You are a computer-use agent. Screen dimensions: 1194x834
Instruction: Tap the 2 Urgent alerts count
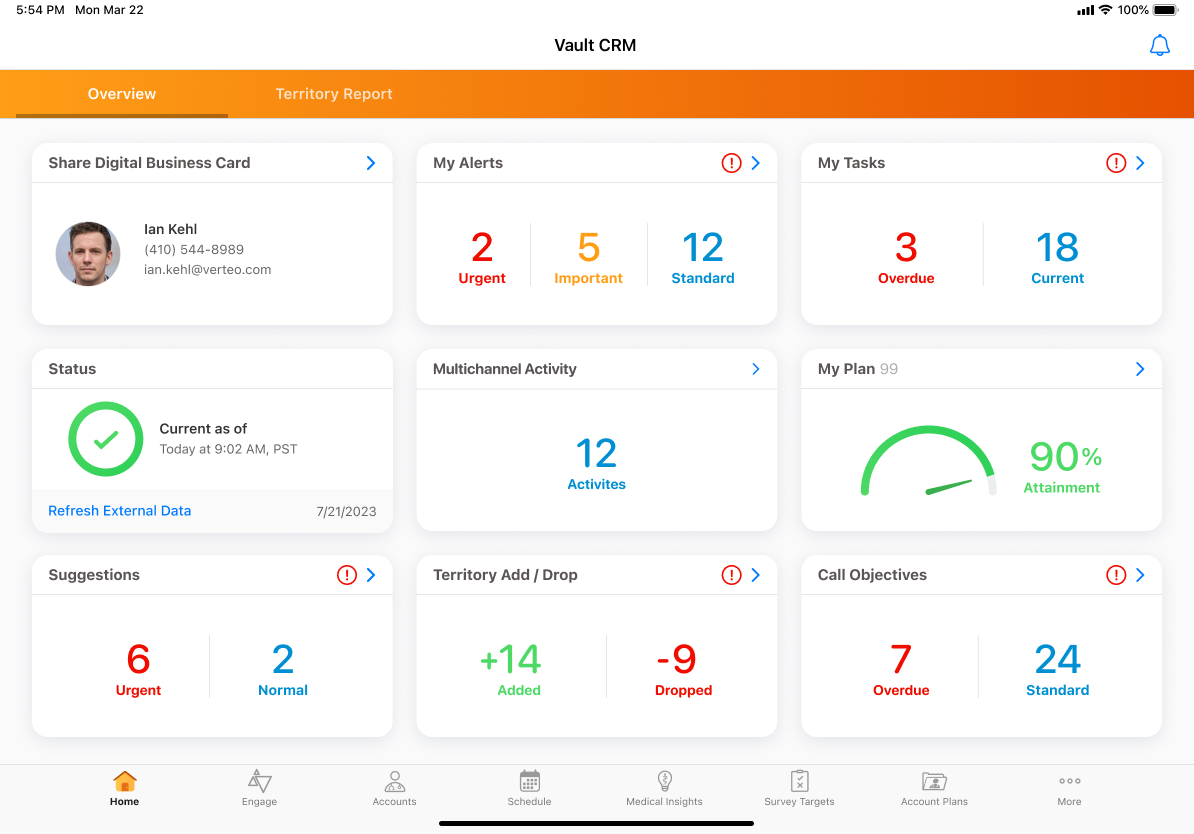(x=482, y=257)
